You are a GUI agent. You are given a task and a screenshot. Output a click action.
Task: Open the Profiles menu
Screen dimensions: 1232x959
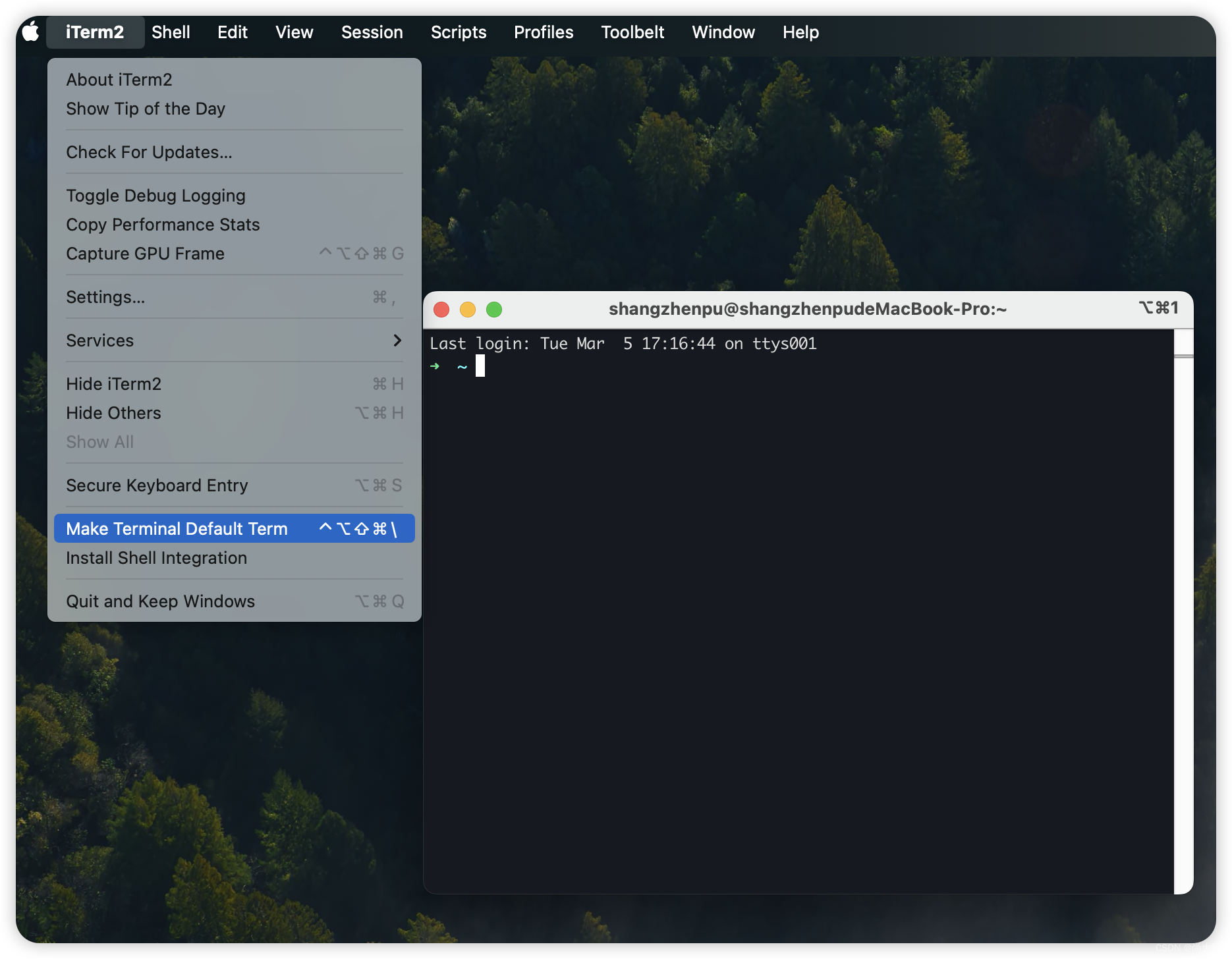pyautogui.click(x=543, y=32)
